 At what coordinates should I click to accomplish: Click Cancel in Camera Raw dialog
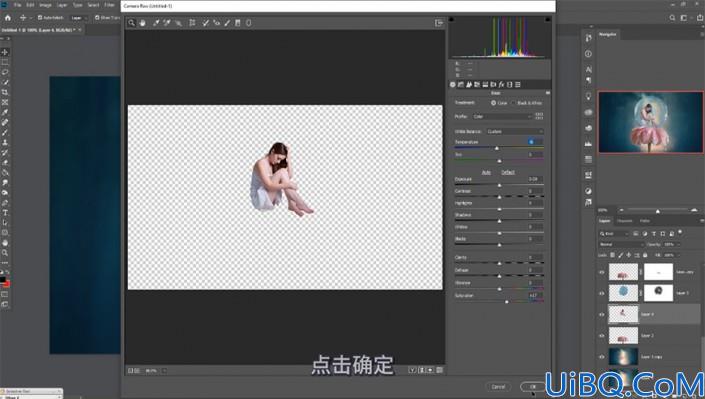498,386
